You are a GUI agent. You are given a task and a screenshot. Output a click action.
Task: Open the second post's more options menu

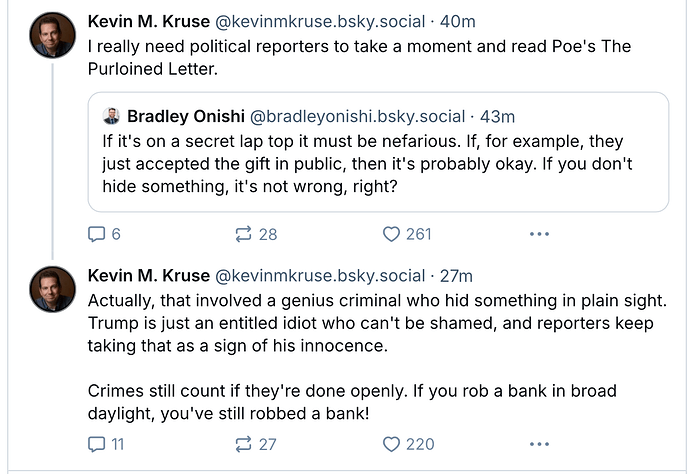539,444
